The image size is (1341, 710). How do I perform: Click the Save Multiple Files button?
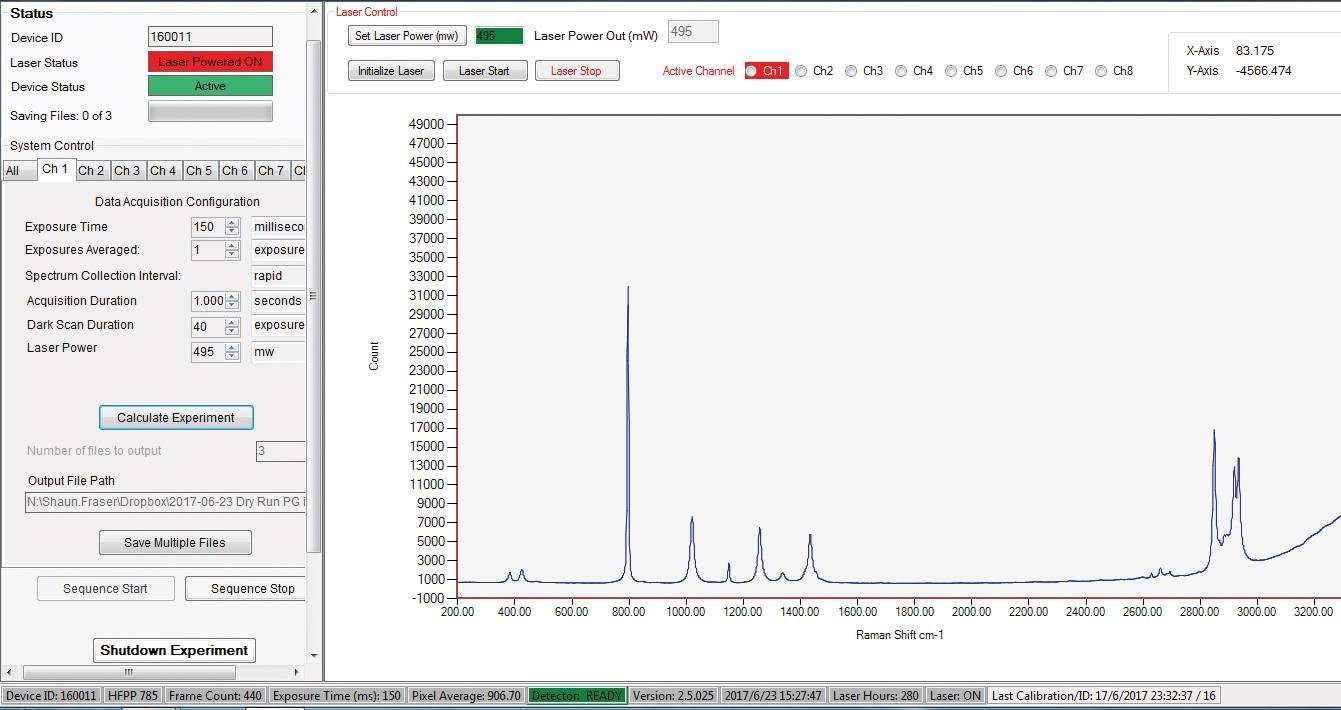point(175,543)
